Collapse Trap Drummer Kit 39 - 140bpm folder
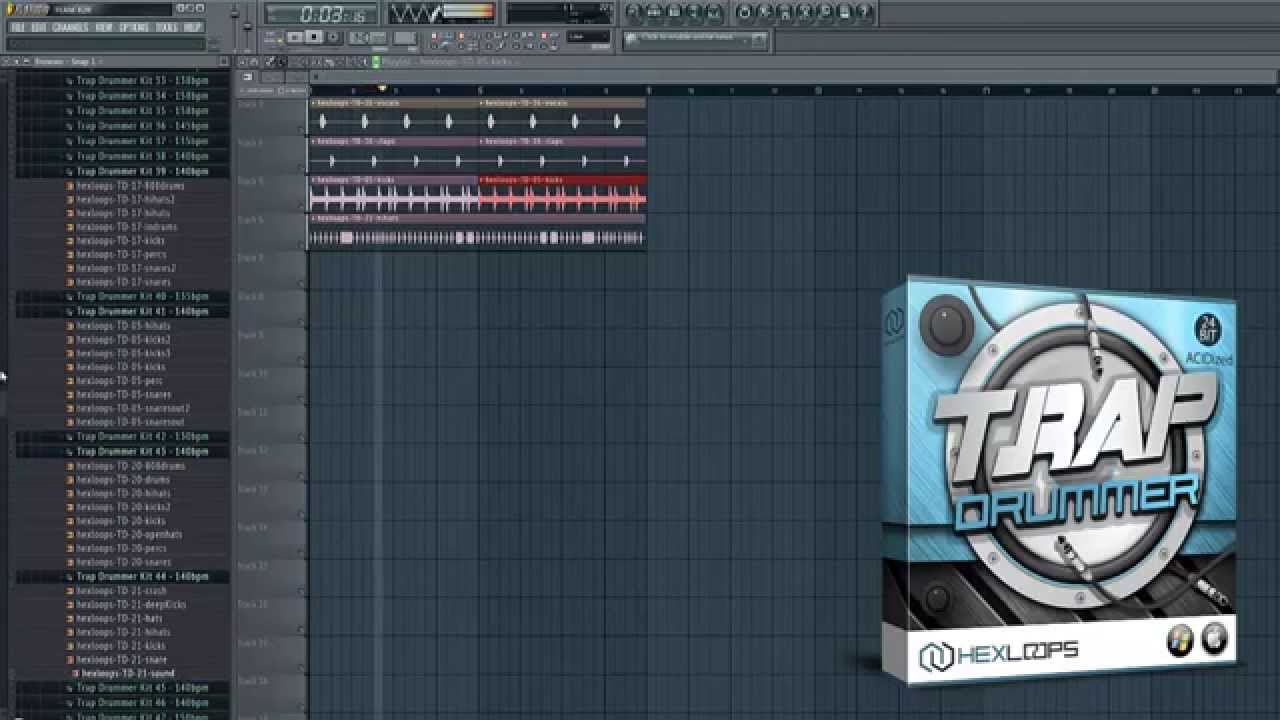Screen dimensions: 1280x720 point(143,171)
